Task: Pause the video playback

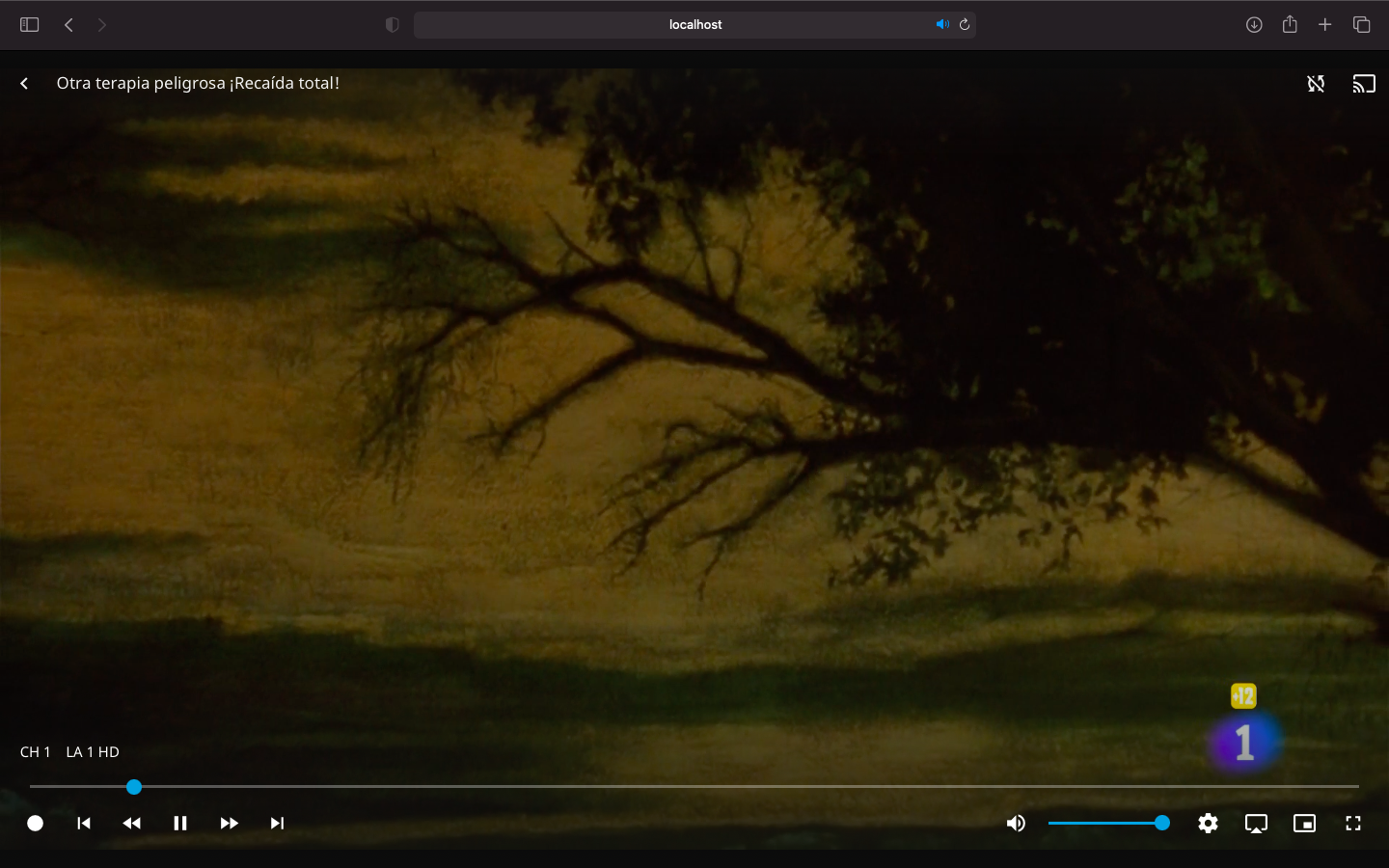Action: point(180,823)
